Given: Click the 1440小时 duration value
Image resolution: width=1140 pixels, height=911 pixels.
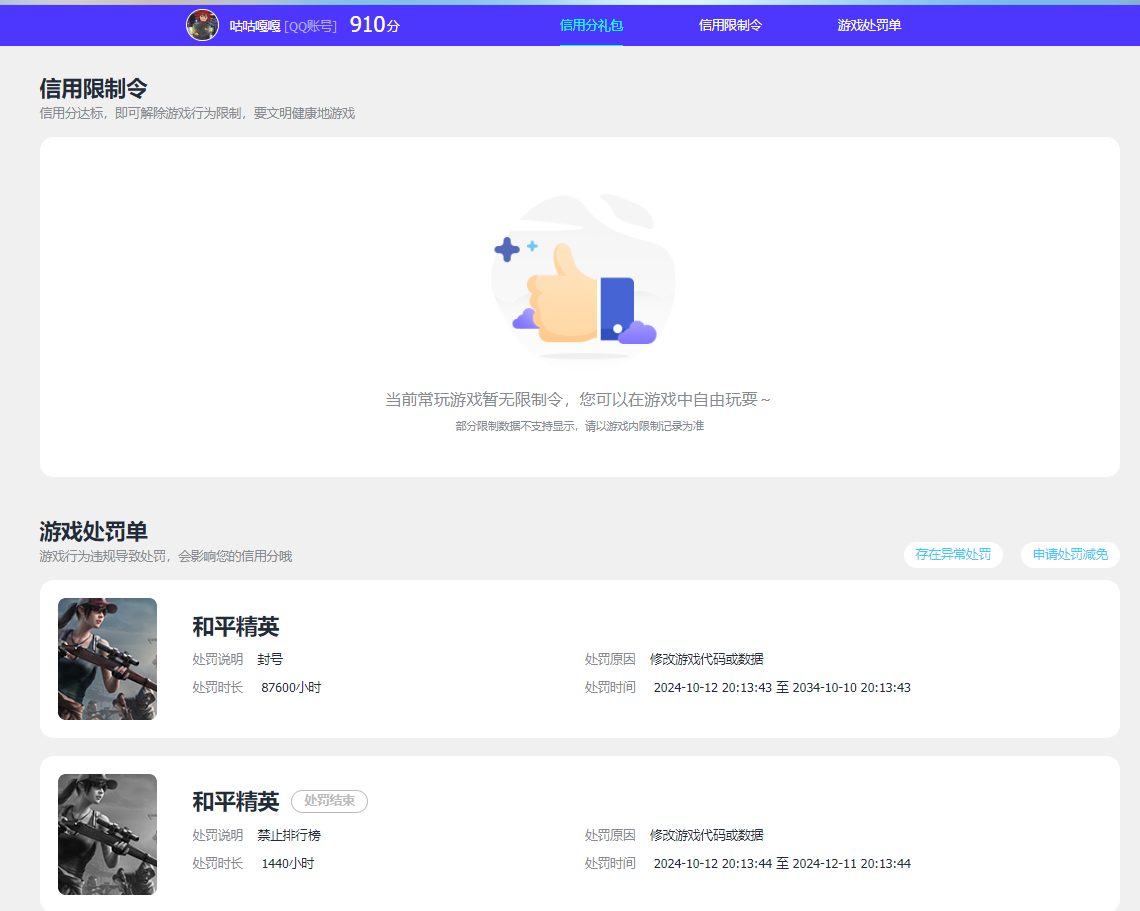Looking at the screenshot, I should tap(287, 864).
